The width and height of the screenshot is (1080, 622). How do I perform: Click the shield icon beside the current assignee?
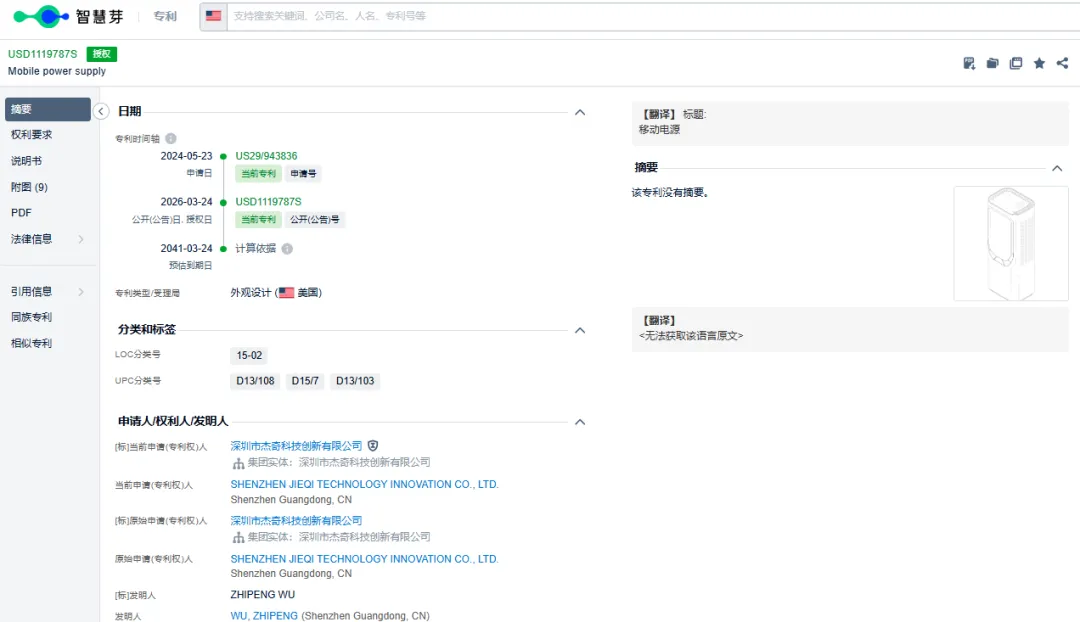pyautogui.click(x=373, y=446)
